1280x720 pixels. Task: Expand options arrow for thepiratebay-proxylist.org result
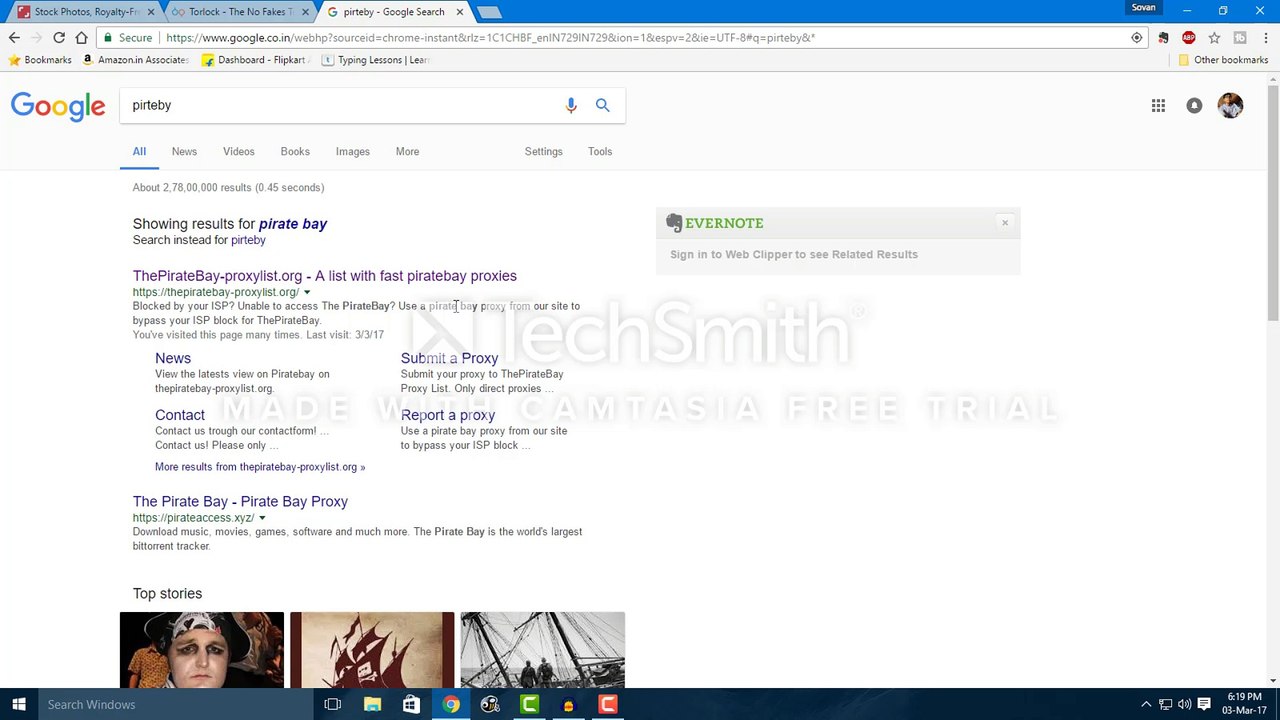307,292
